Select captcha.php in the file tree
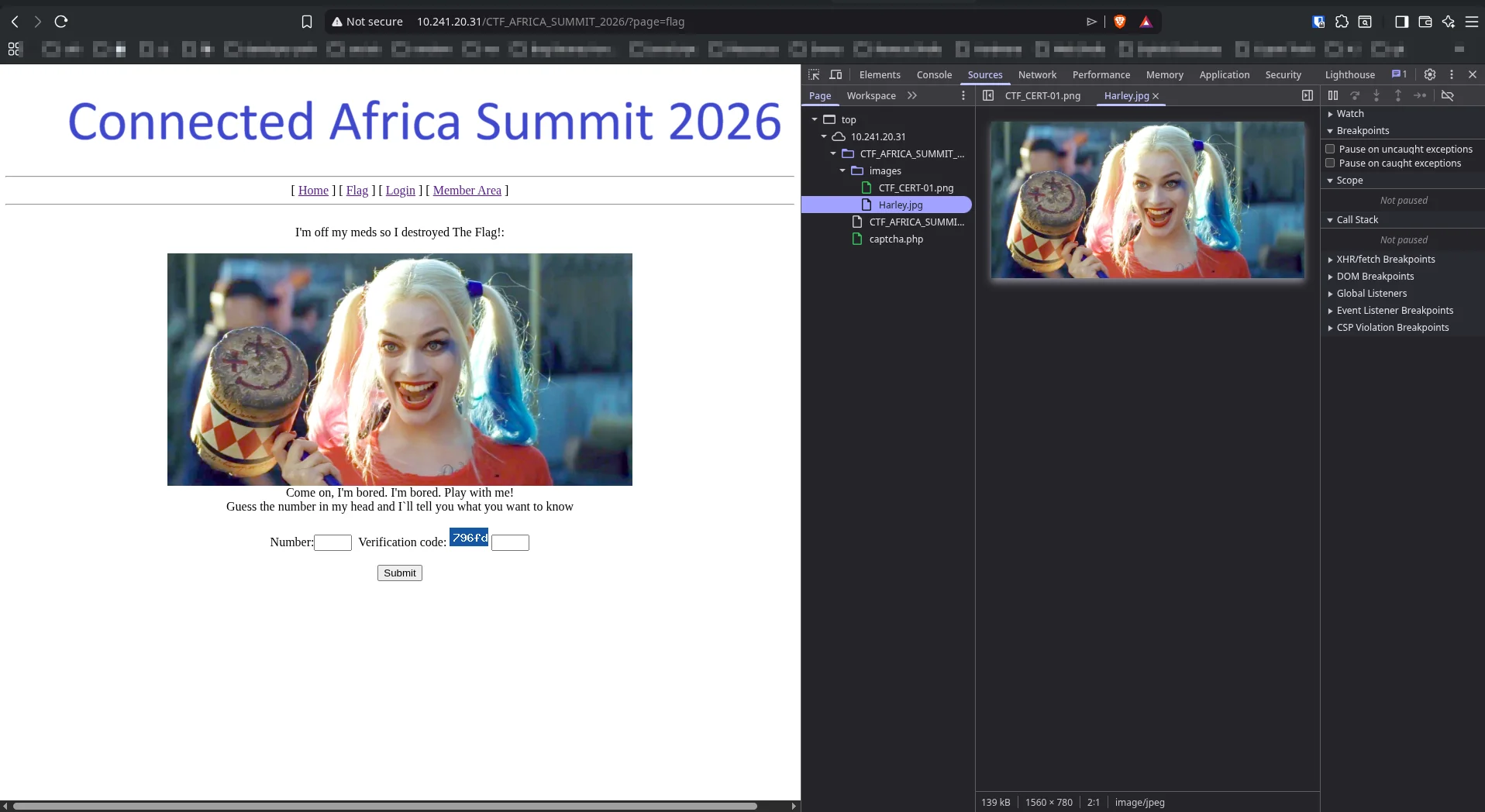This screenshot has width=1485, height=812. pyautogui.click(x=896, y=239)
